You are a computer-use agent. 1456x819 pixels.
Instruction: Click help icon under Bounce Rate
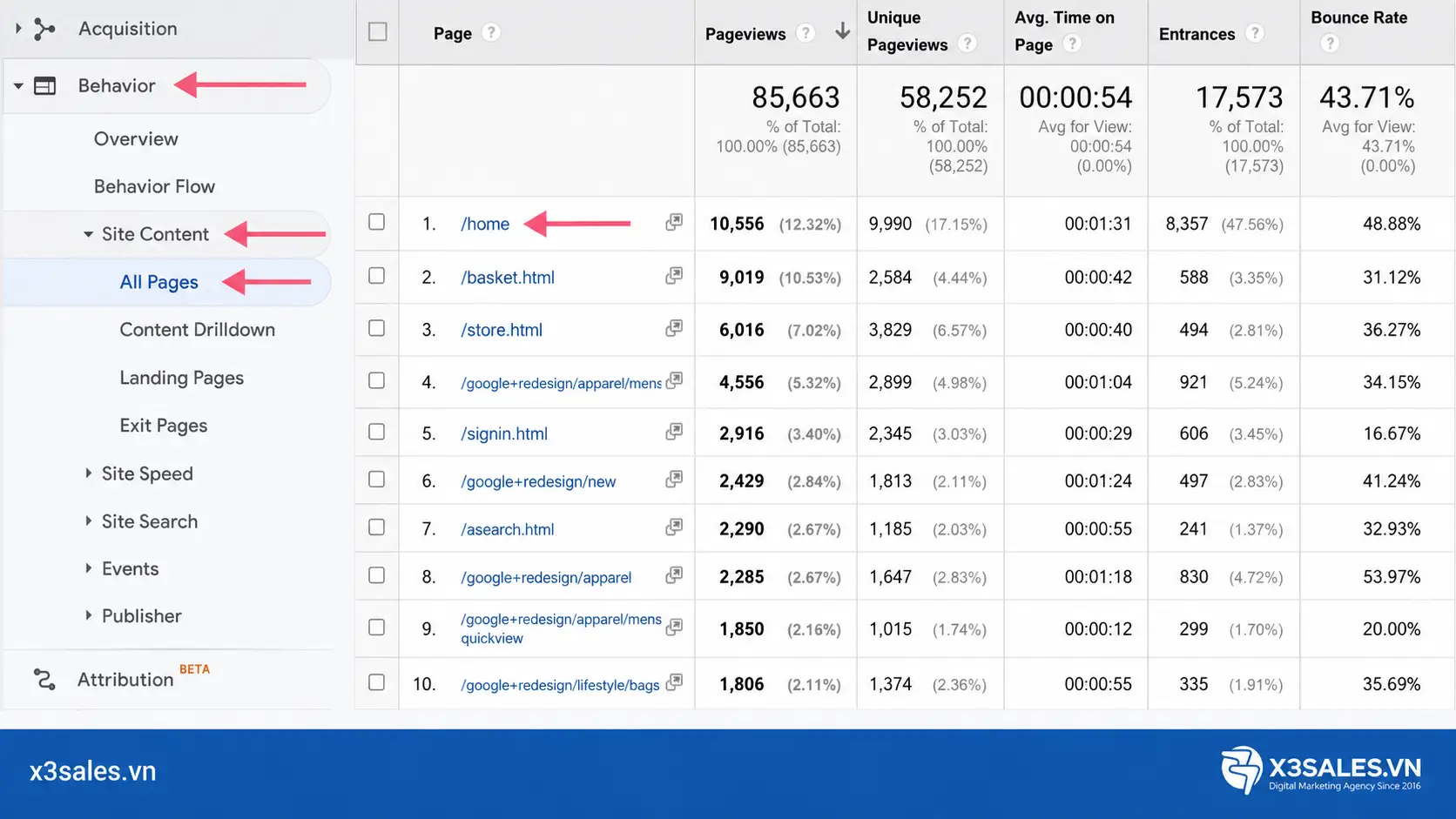point(1330,44)
